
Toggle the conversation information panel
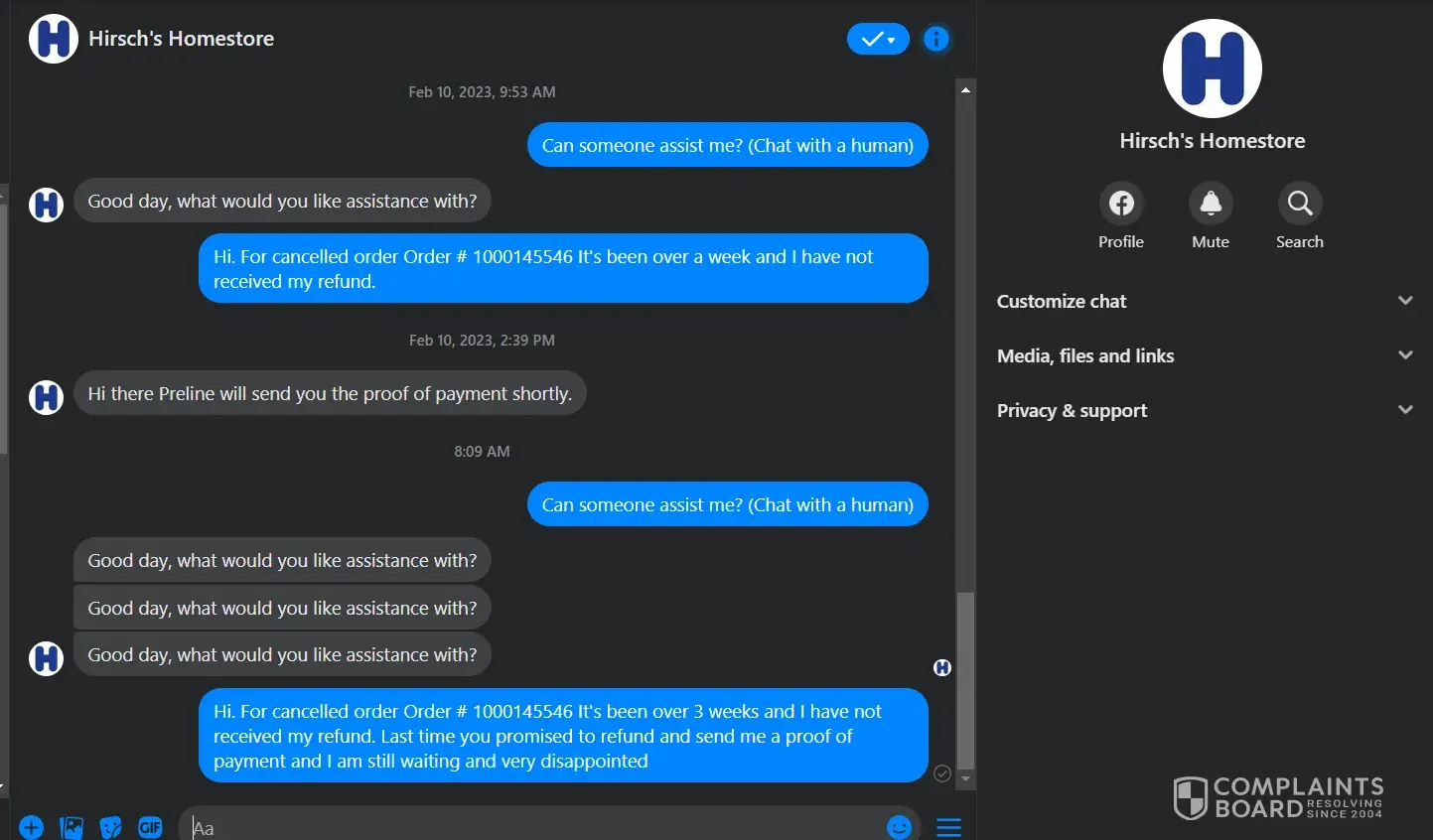936,39
